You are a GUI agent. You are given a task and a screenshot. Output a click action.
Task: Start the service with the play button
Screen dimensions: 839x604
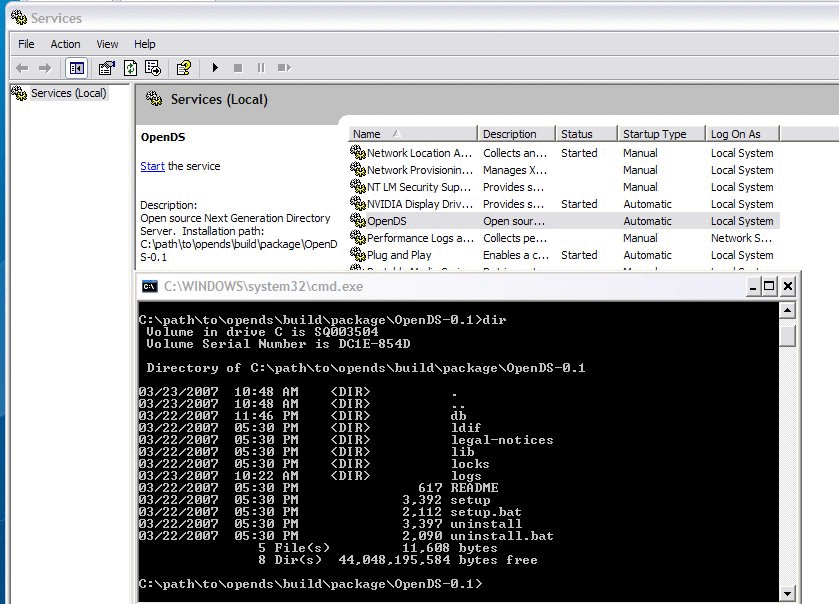[215, 68]
